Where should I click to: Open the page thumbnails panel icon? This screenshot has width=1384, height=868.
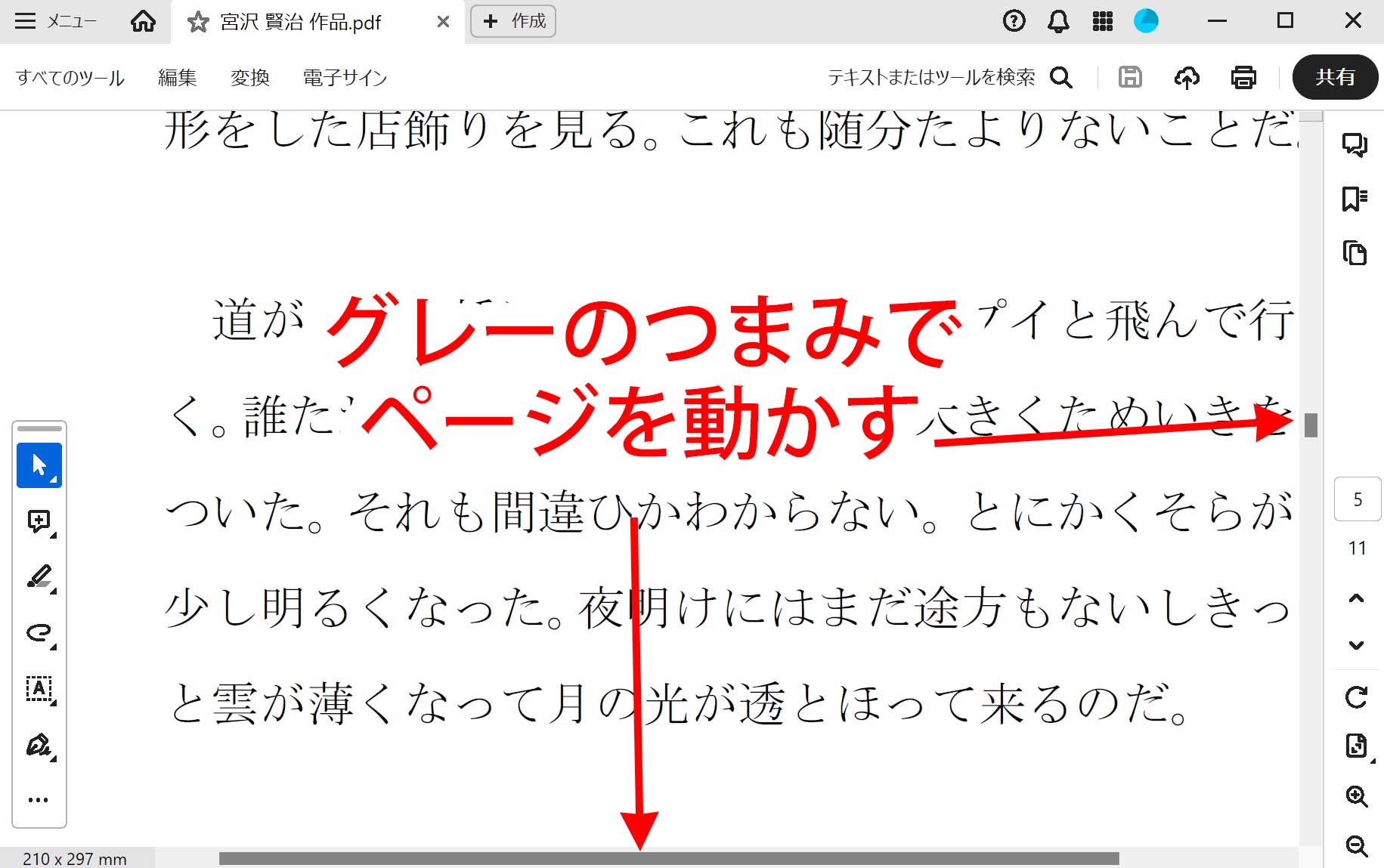(1355, 253)
